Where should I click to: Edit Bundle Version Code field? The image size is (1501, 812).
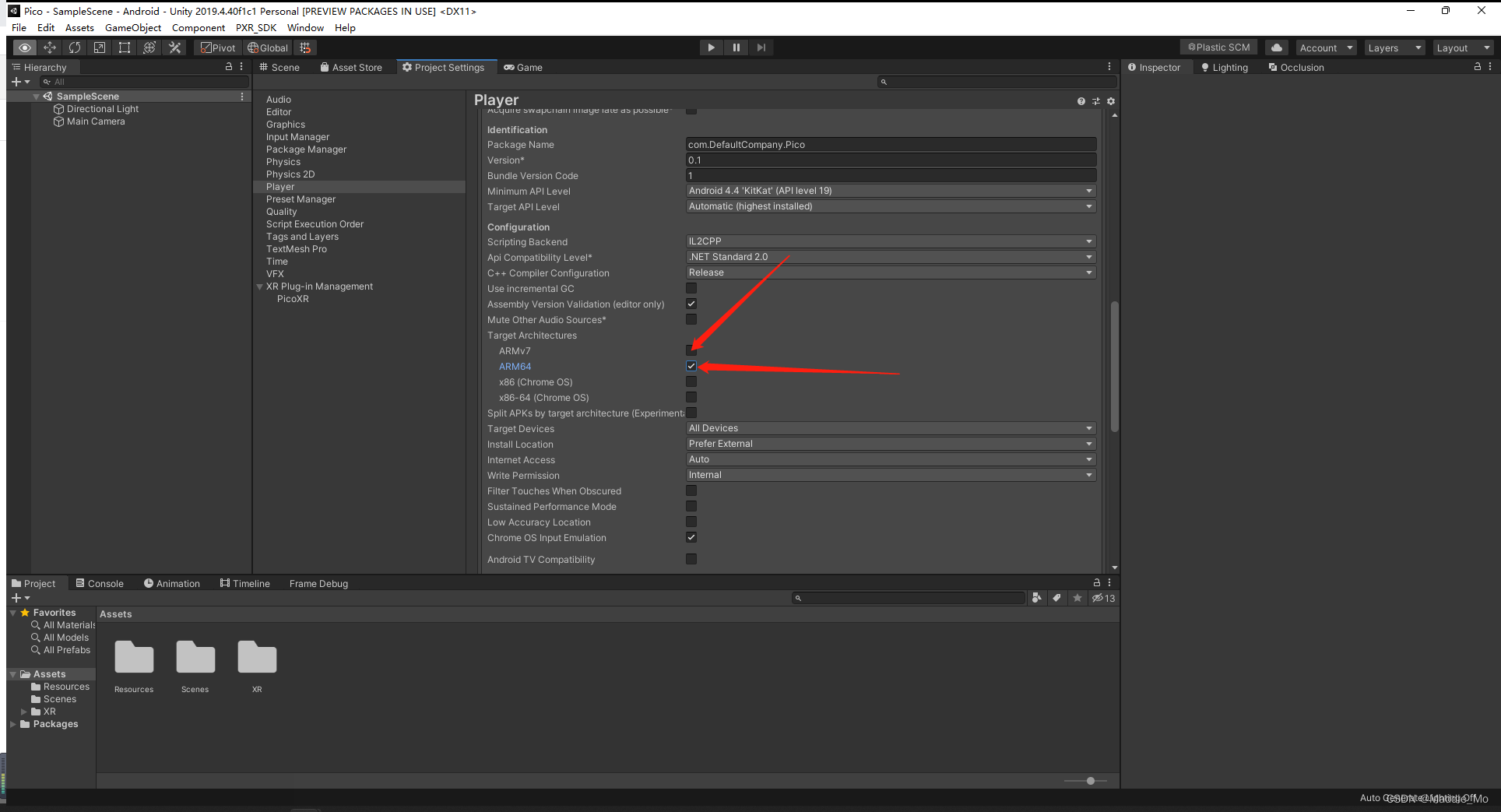891,176
